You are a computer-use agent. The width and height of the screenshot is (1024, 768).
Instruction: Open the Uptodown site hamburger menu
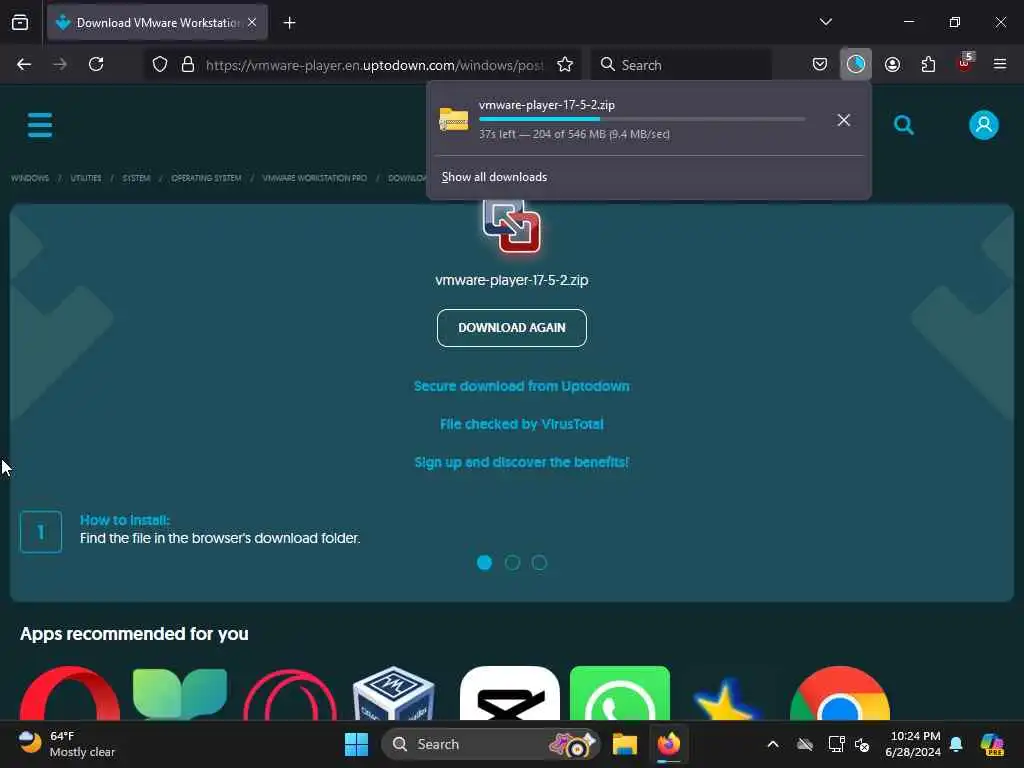pos(40,125)
